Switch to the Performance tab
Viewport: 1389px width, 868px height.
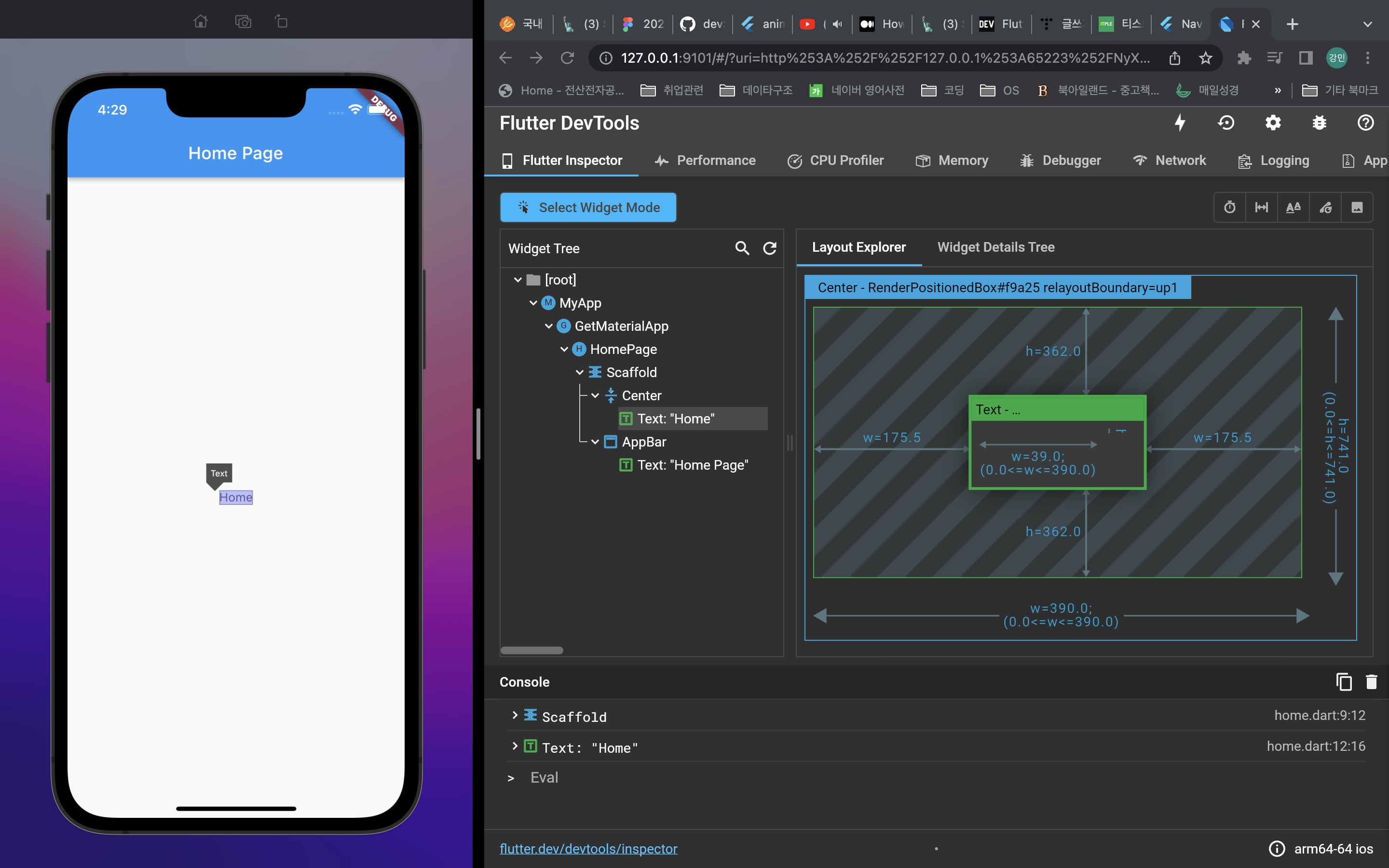click(x=706, y=161)
